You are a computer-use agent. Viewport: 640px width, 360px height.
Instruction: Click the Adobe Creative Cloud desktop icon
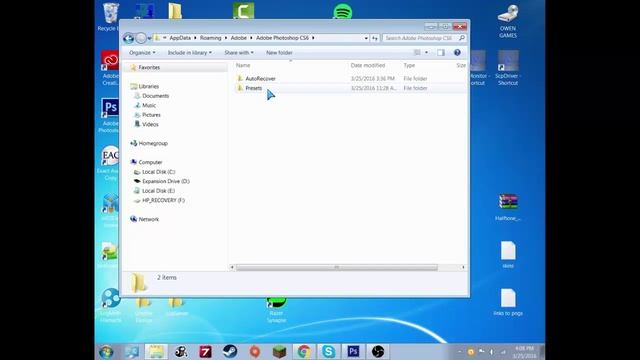pos(110,68)
